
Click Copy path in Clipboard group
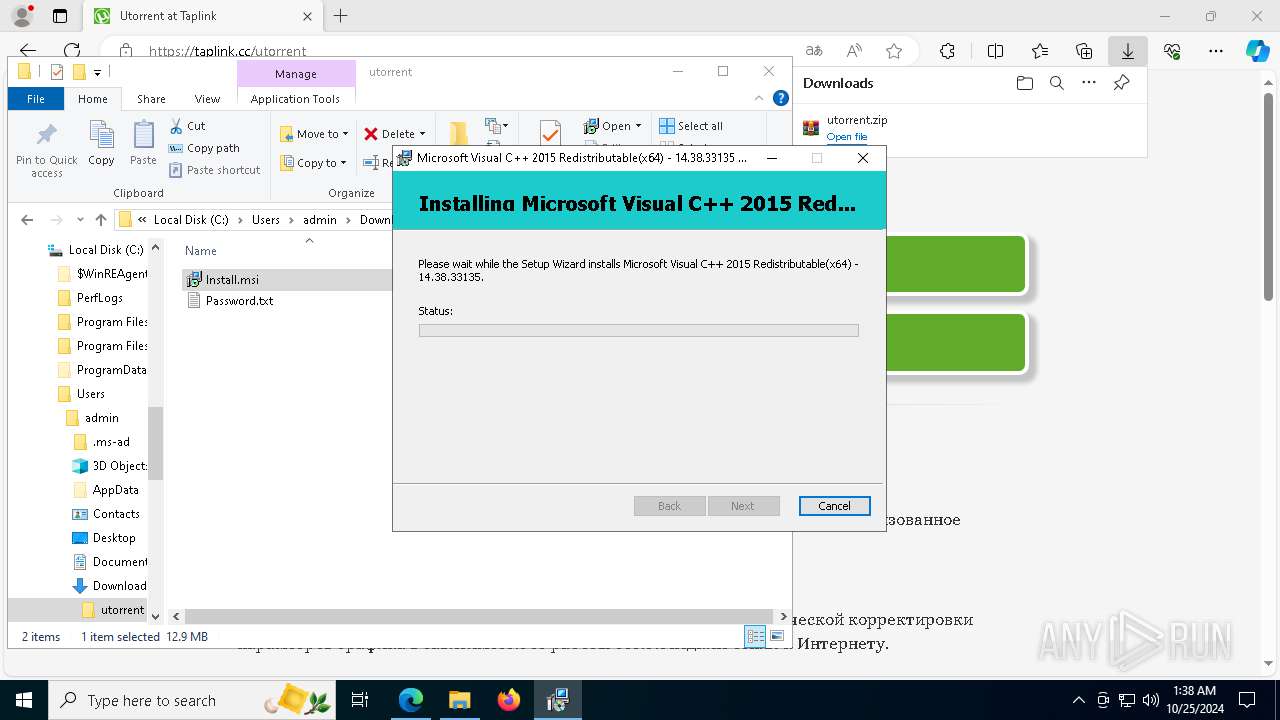pyautogui.click(x=204, y=148)
